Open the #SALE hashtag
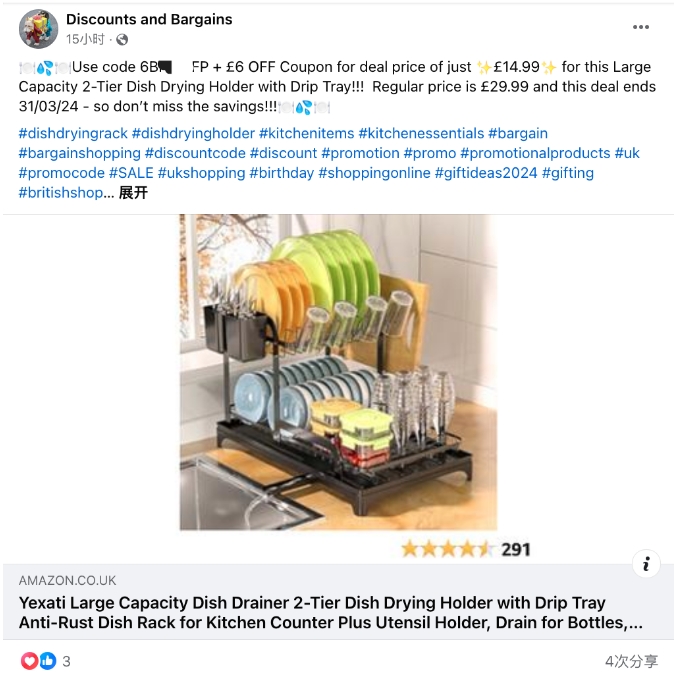Viewport: 674px width, 678px height. (131, 173)
